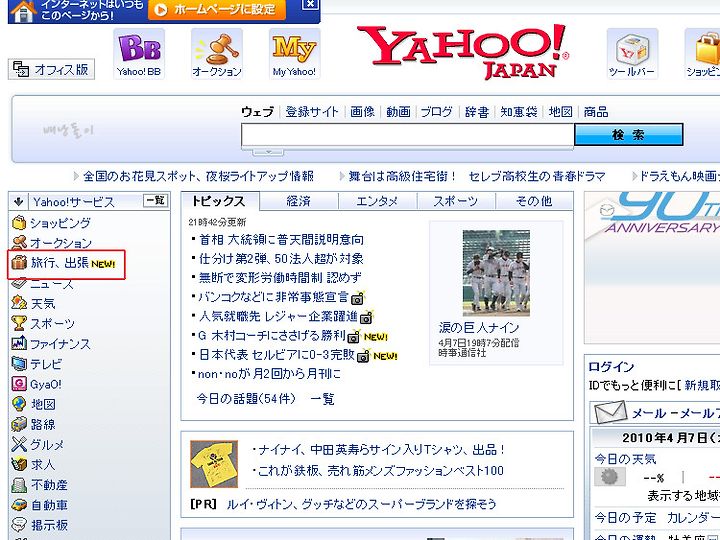Open the My Yahoo! icon
Viewport: 720px width, 540px height.
[x=294, y=54]
